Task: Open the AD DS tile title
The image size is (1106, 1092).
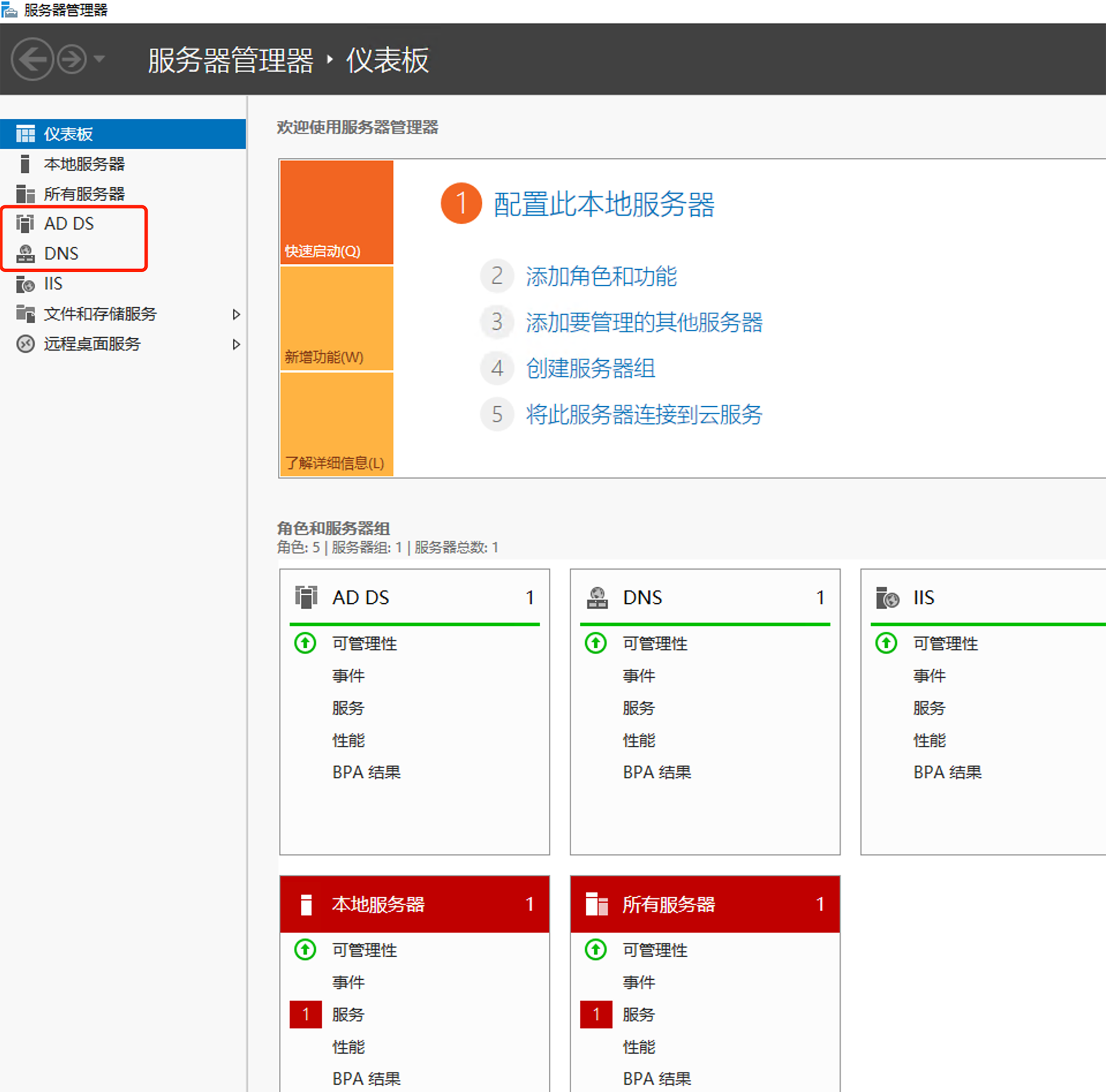Action: coord(361,598)
